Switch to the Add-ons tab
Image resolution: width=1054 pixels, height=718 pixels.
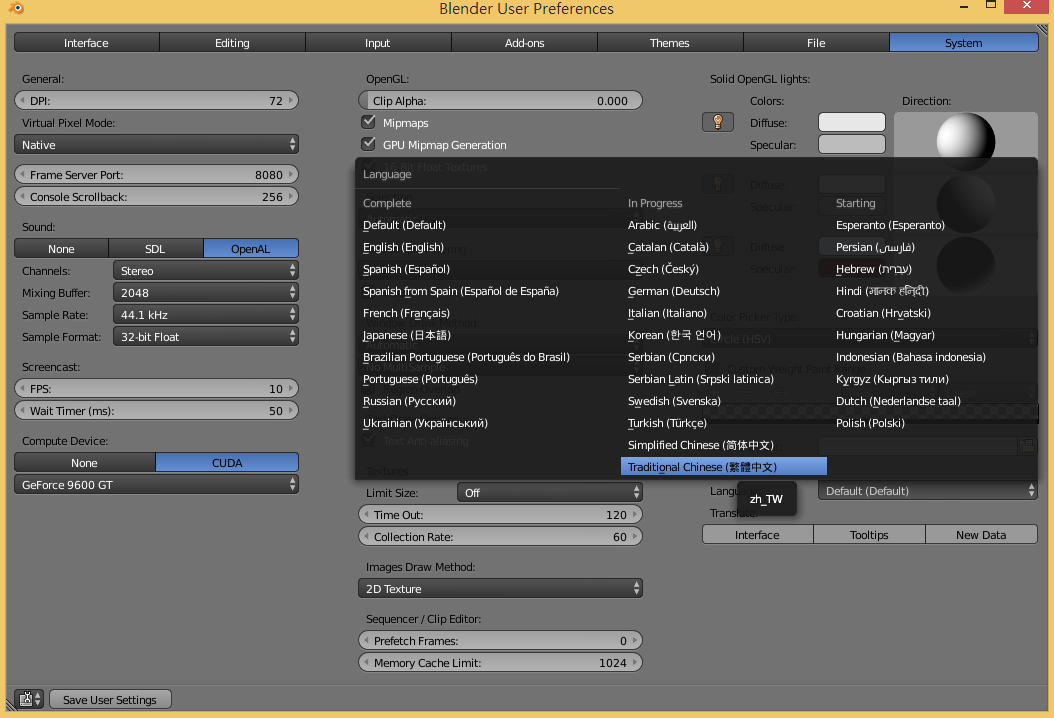[524, 42]
